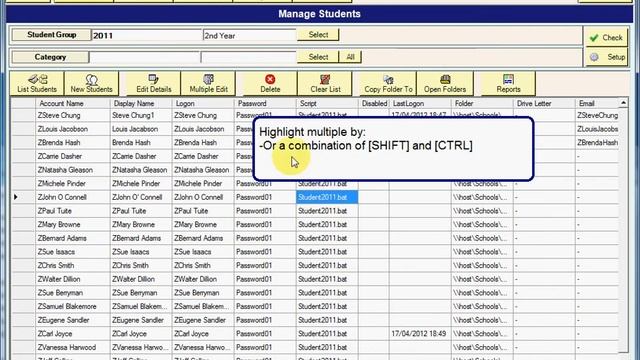Click ZPaul Tuite's Password01 cell

click(265, 211)
